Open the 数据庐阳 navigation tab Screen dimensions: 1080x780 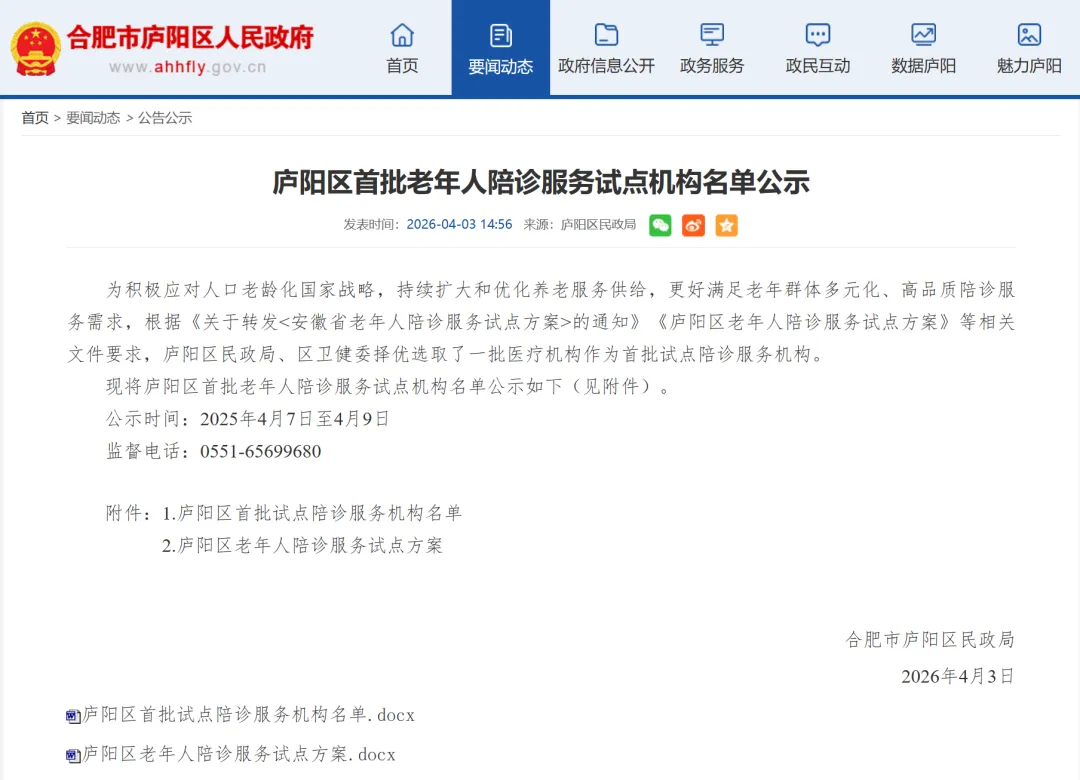click(x=924, y=48)
